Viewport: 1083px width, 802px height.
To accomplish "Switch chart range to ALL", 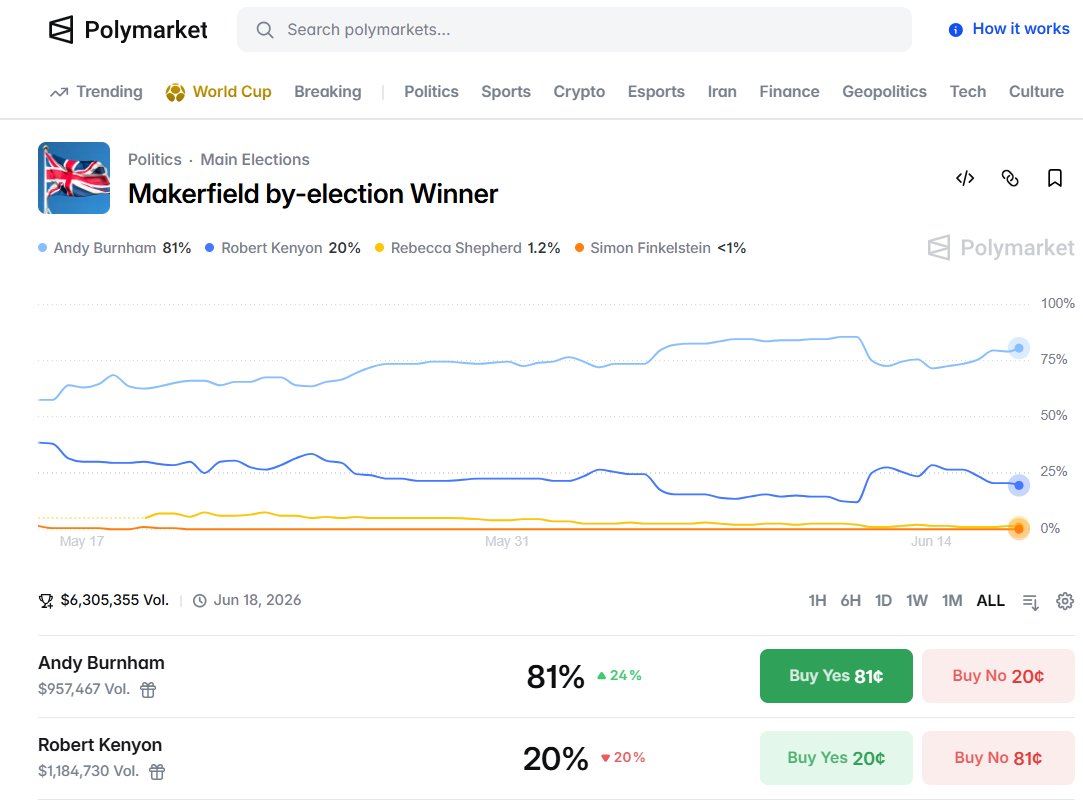I will [x=990, y=601].
